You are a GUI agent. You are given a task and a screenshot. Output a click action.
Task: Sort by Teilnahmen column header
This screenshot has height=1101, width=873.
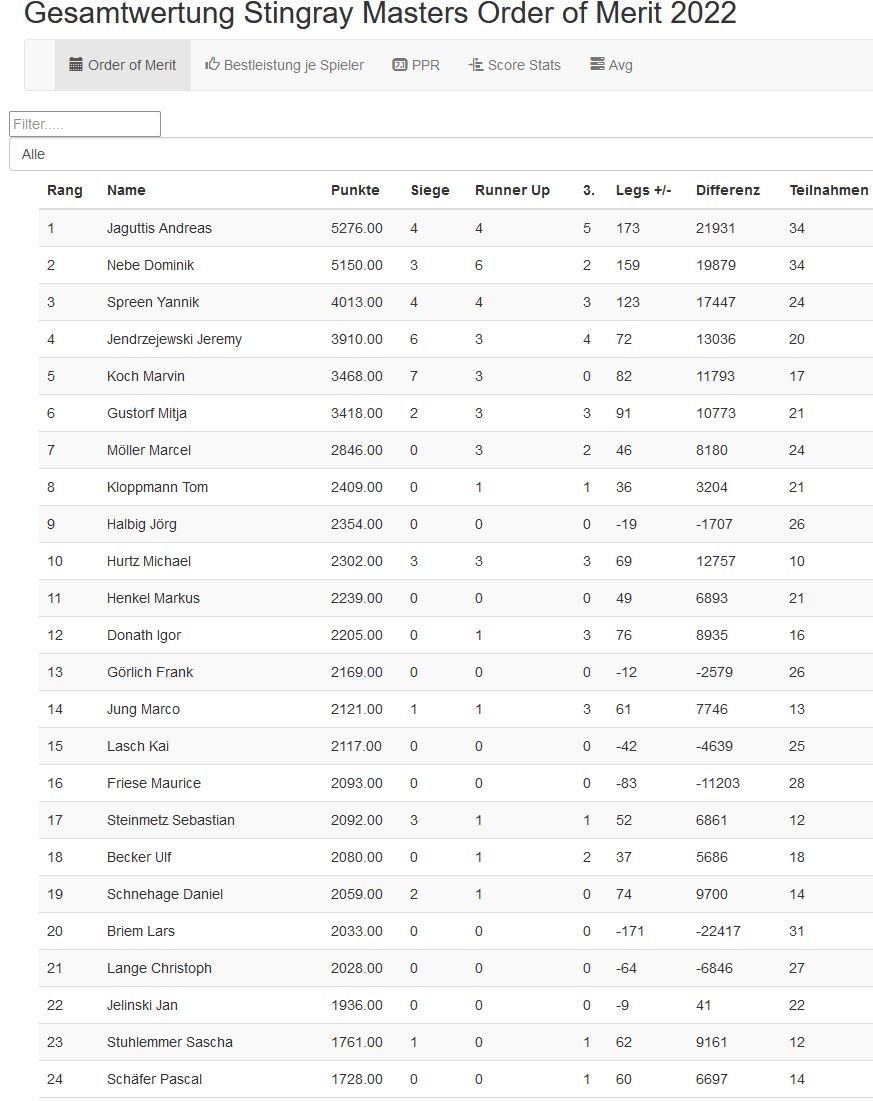click(x=829, y=190)
